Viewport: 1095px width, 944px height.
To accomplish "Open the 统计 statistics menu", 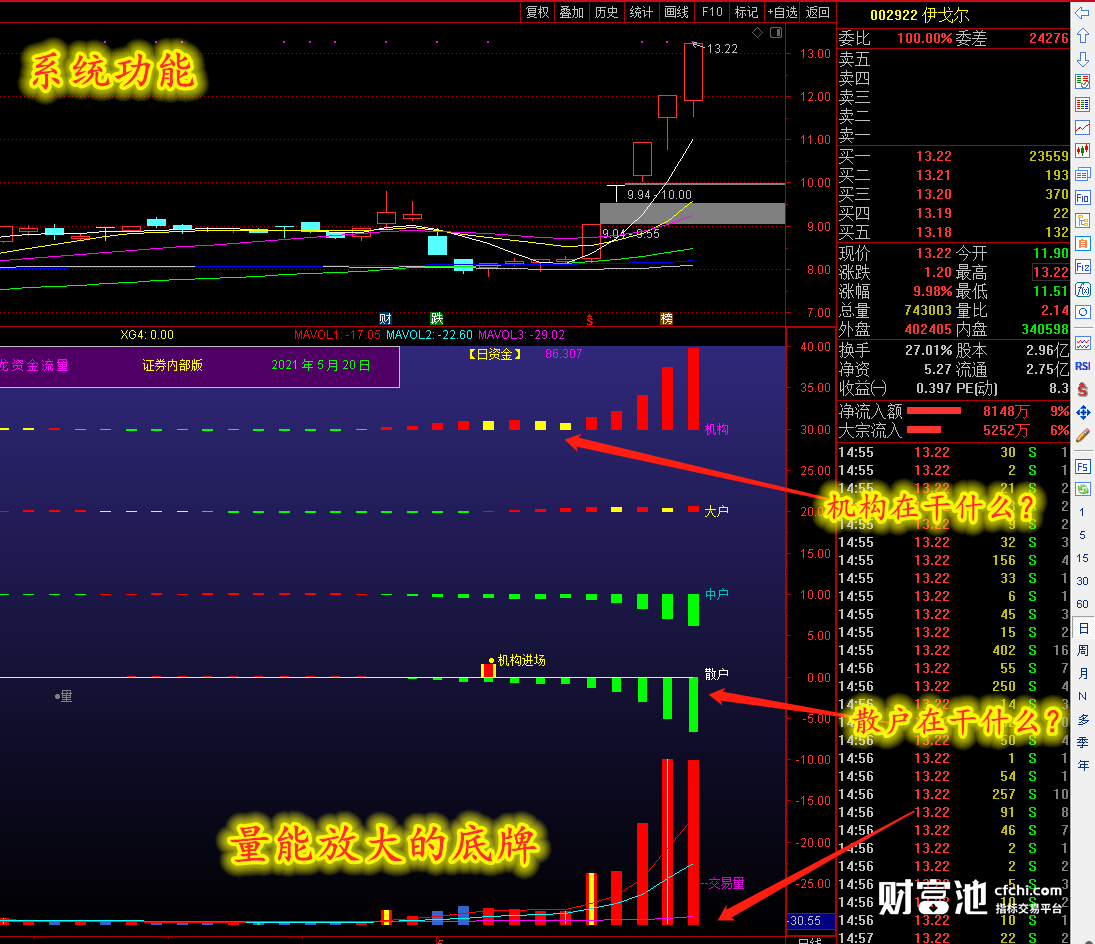I will (641, 12).
